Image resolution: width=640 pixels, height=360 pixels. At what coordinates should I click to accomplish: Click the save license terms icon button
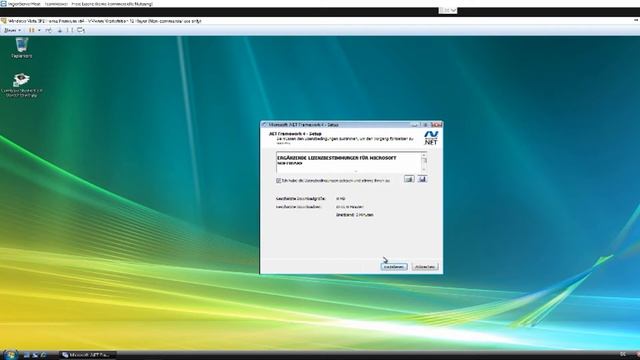pos(422,179)
